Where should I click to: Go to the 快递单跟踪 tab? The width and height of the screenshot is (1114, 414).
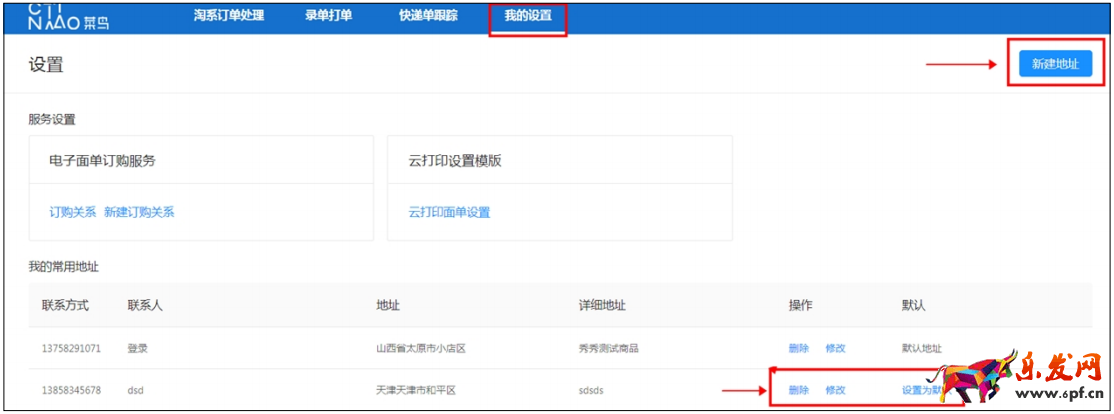coord(428,16)
